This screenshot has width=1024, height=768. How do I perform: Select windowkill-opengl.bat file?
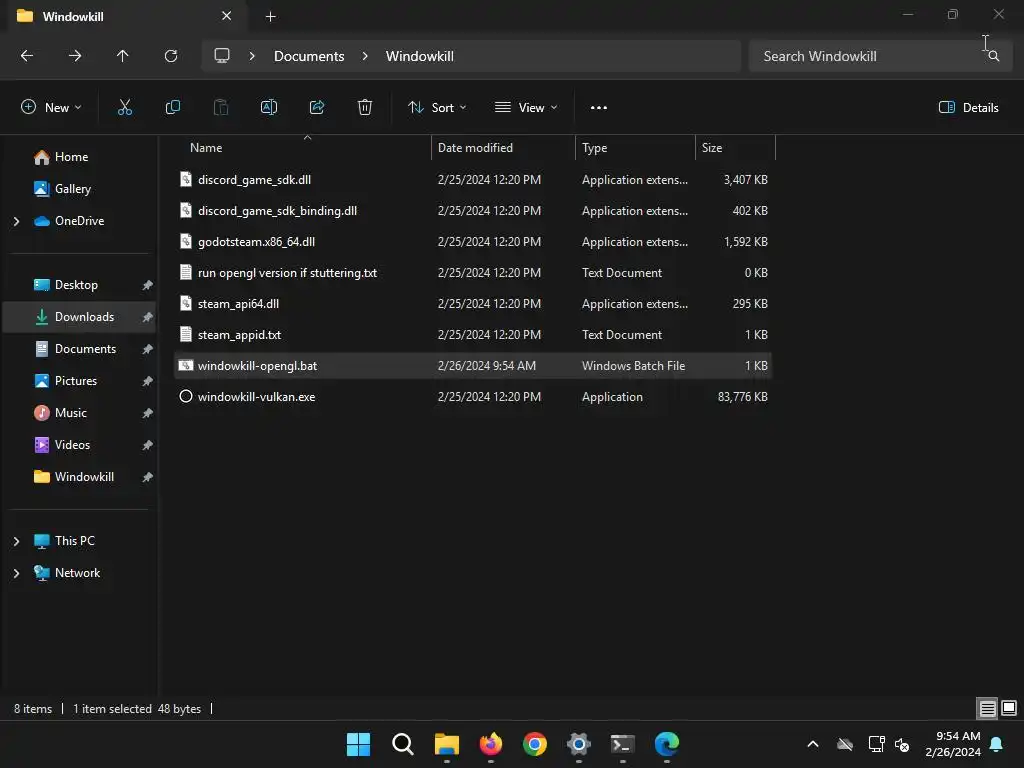pos(473,366)
